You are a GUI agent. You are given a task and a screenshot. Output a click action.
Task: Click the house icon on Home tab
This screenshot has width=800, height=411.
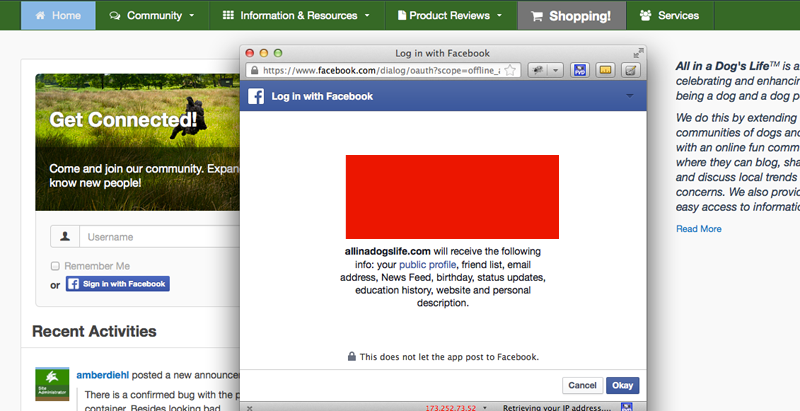click(40, 15)
